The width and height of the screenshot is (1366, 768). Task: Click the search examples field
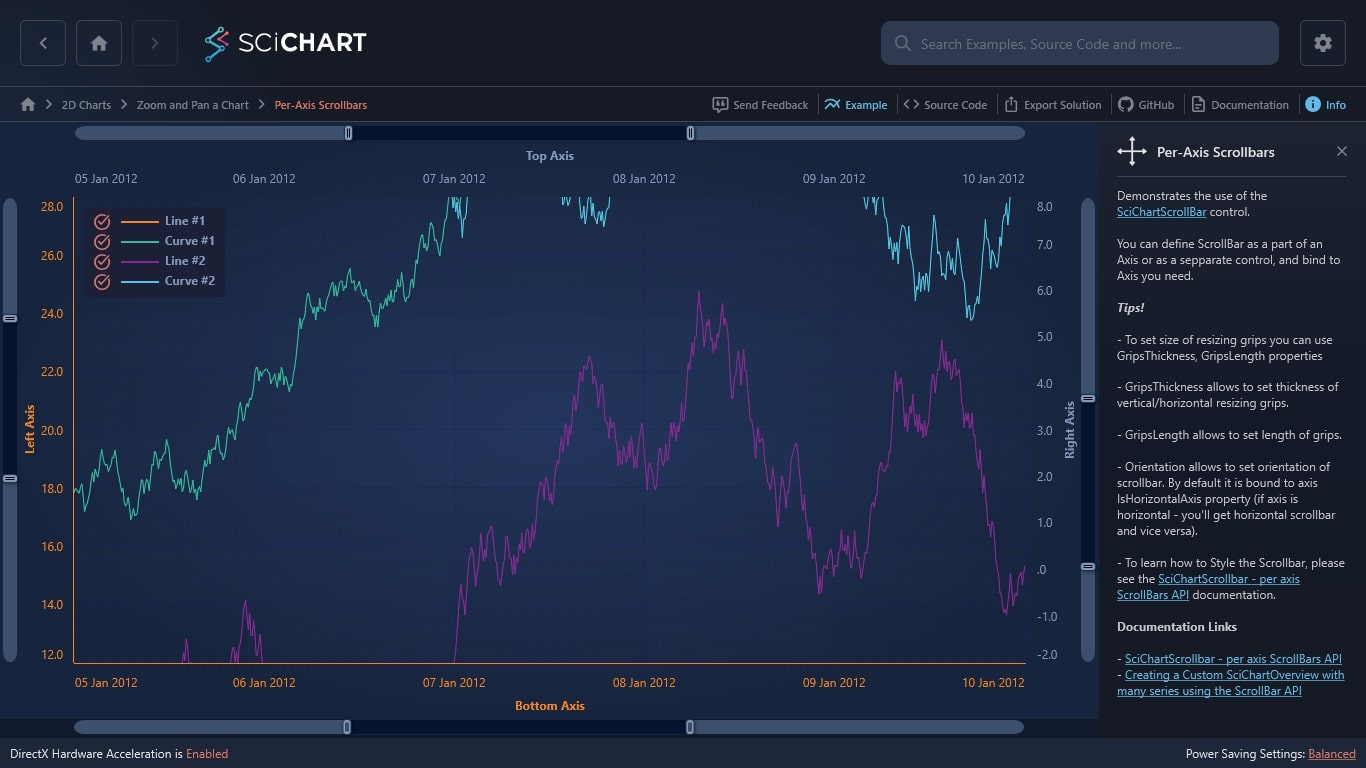pos(1080,43)
